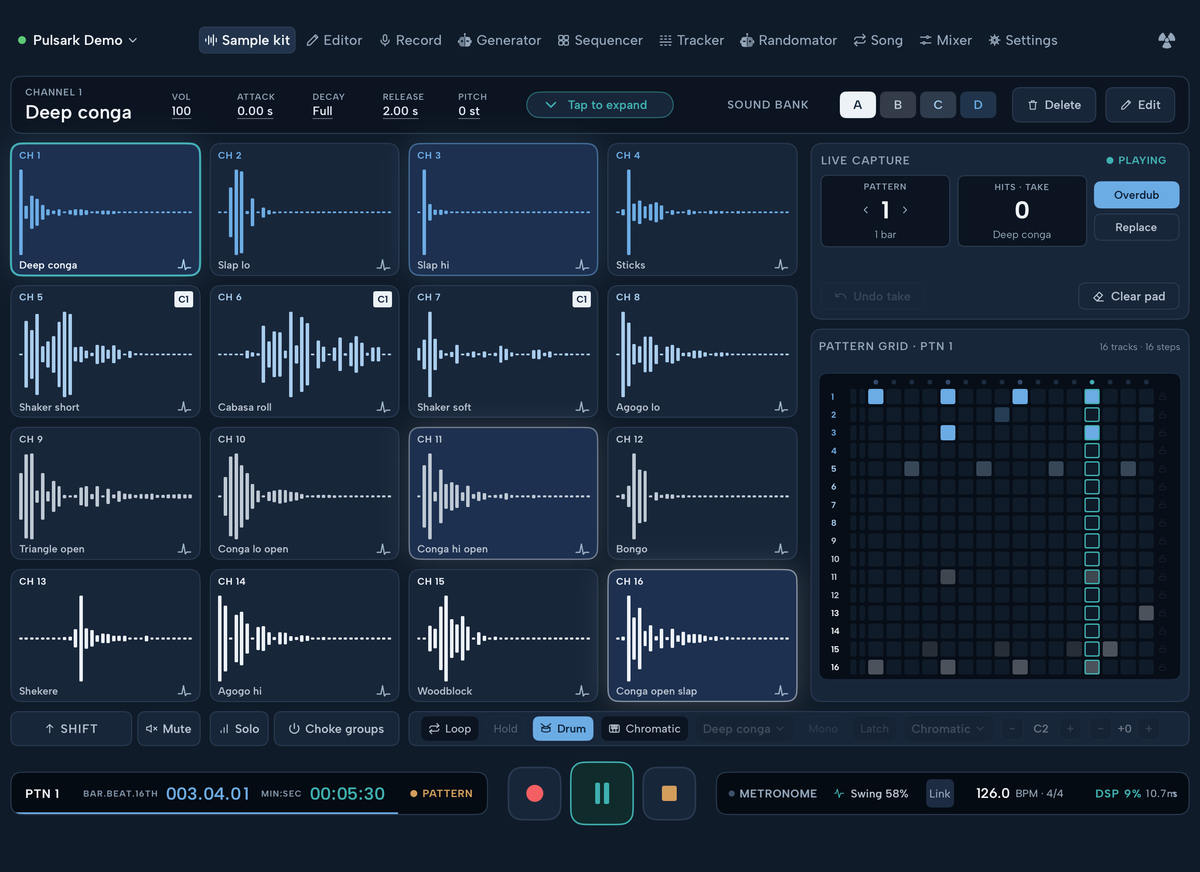Open the radiation icon at top right

[1166, 40]
